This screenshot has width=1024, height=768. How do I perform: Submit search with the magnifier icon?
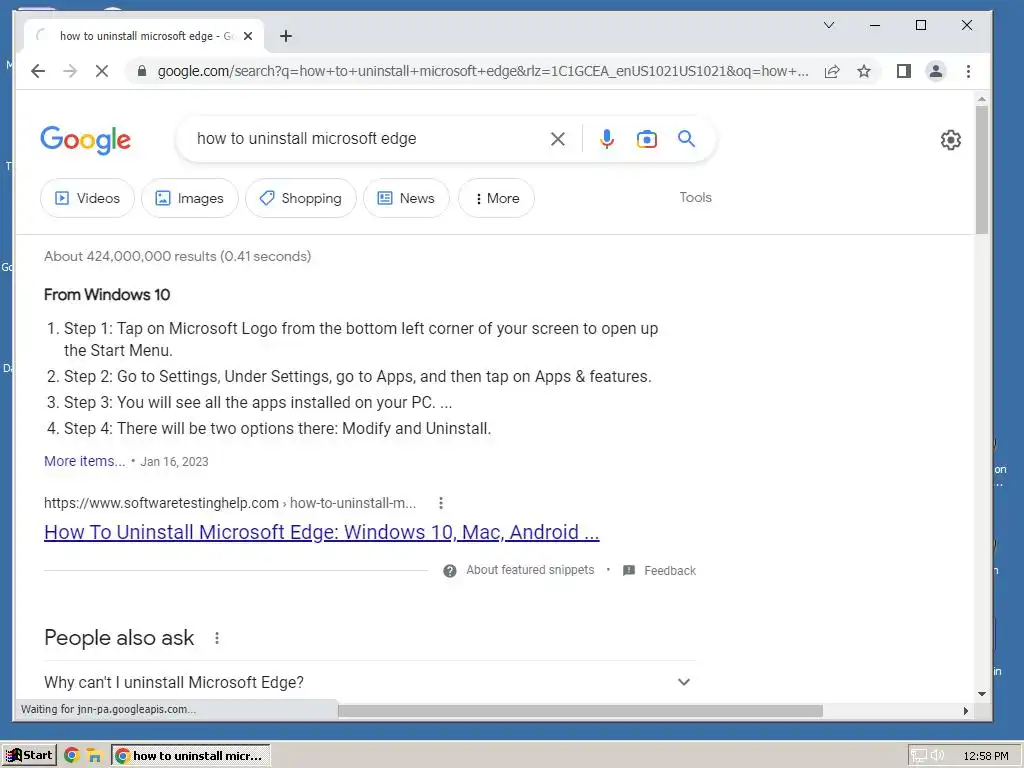coord(686,138)
